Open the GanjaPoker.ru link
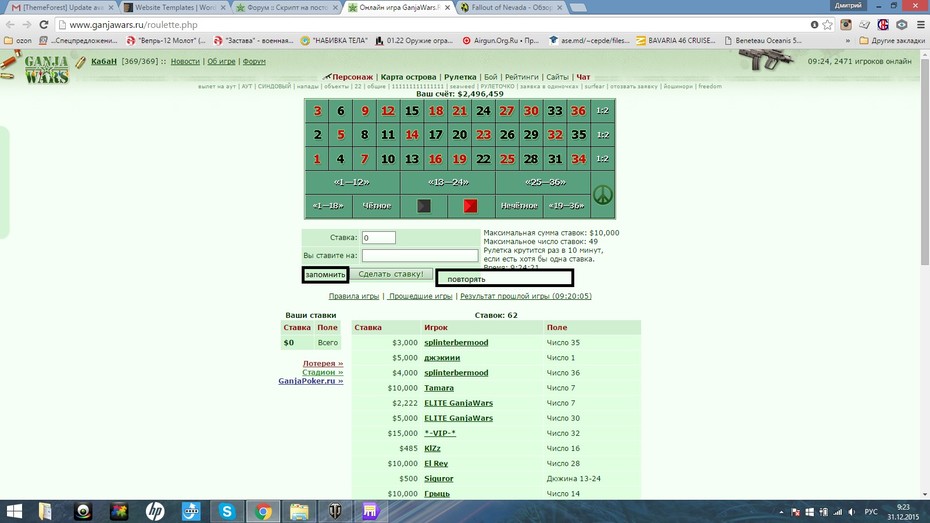Image resolution: width=930 pixels, height=523 pixels. (x=311, y=381)
